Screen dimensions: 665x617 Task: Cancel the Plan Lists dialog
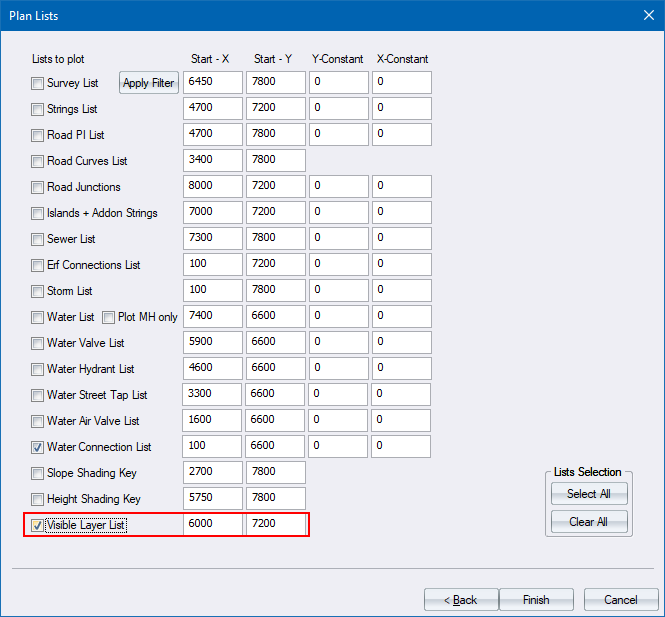pos(620,600)
